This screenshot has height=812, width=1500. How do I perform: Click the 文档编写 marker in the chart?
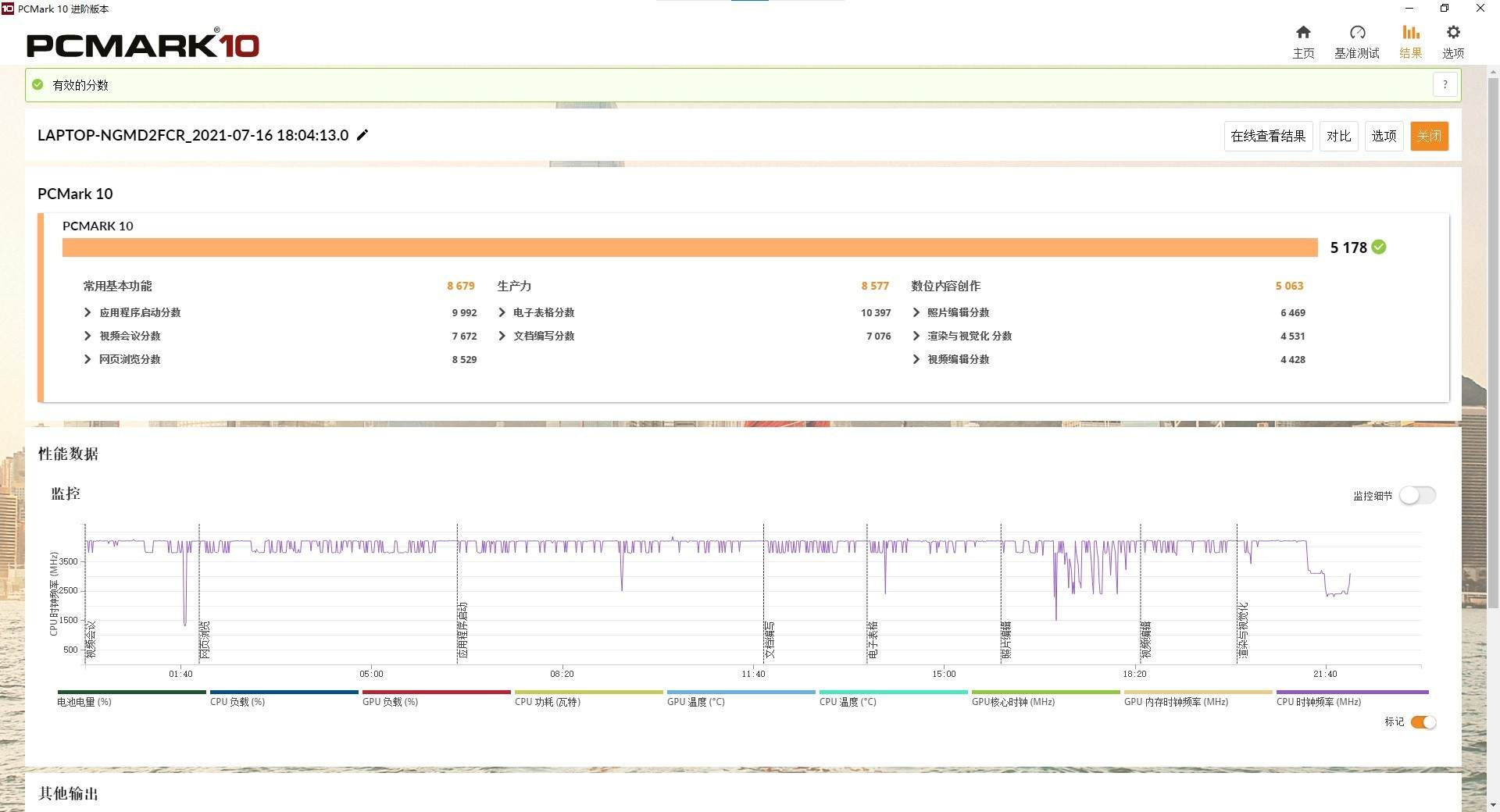[770, 639]
